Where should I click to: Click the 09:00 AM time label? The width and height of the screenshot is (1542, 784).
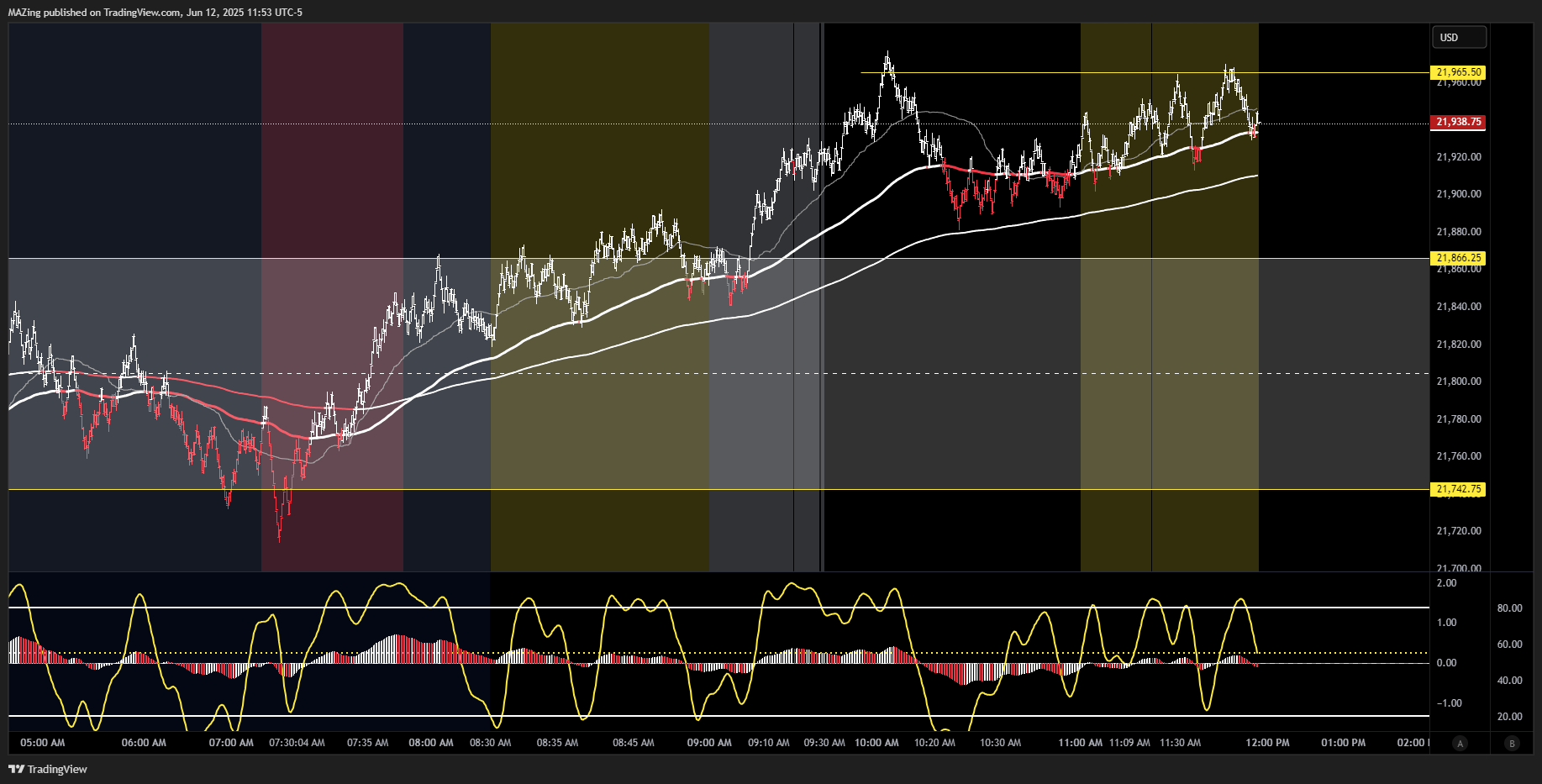pos(709,743)
